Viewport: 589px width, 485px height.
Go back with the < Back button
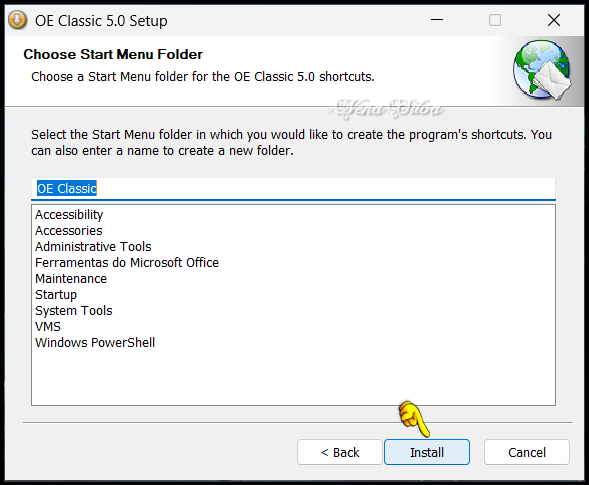point(340,452)
